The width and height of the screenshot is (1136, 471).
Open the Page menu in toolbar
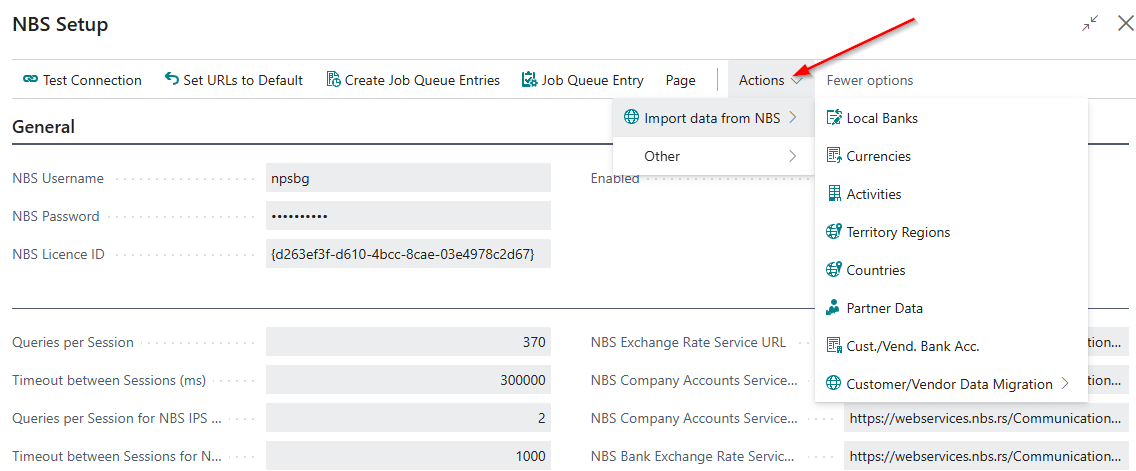coord(680,80)
